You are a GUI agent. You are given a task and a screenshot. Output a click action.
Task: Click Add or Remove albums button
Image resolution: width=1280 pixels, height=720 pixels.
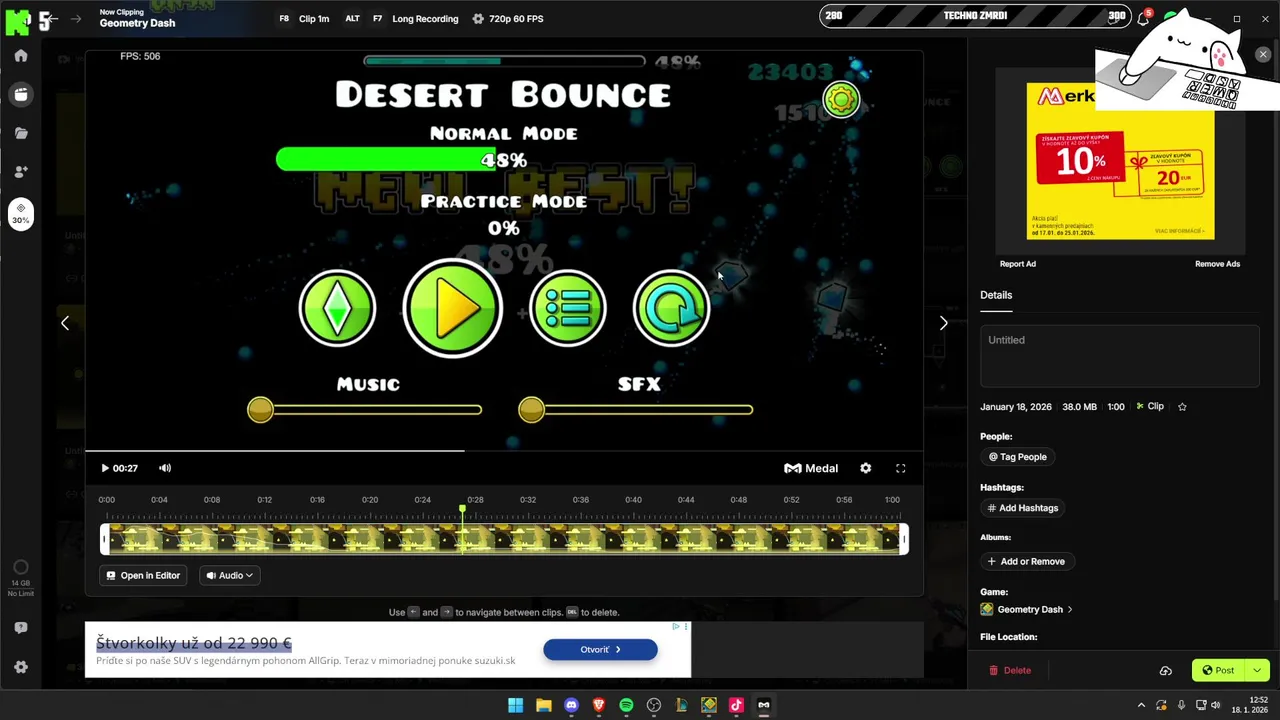pyautogui.click(x=1025, y=561)
